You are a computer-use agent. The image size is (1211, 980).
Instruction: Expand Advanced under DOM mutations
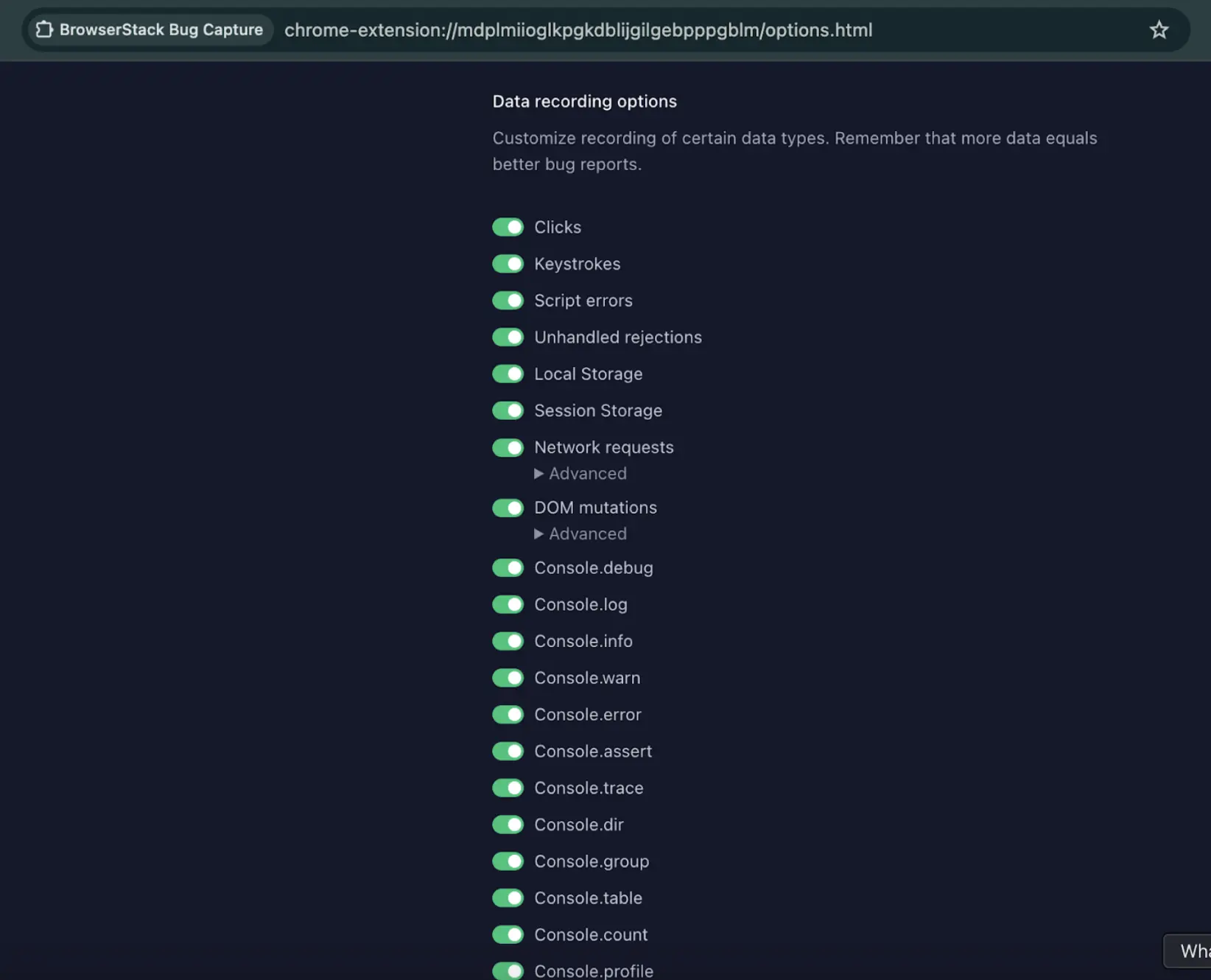(x=580, y=534)
